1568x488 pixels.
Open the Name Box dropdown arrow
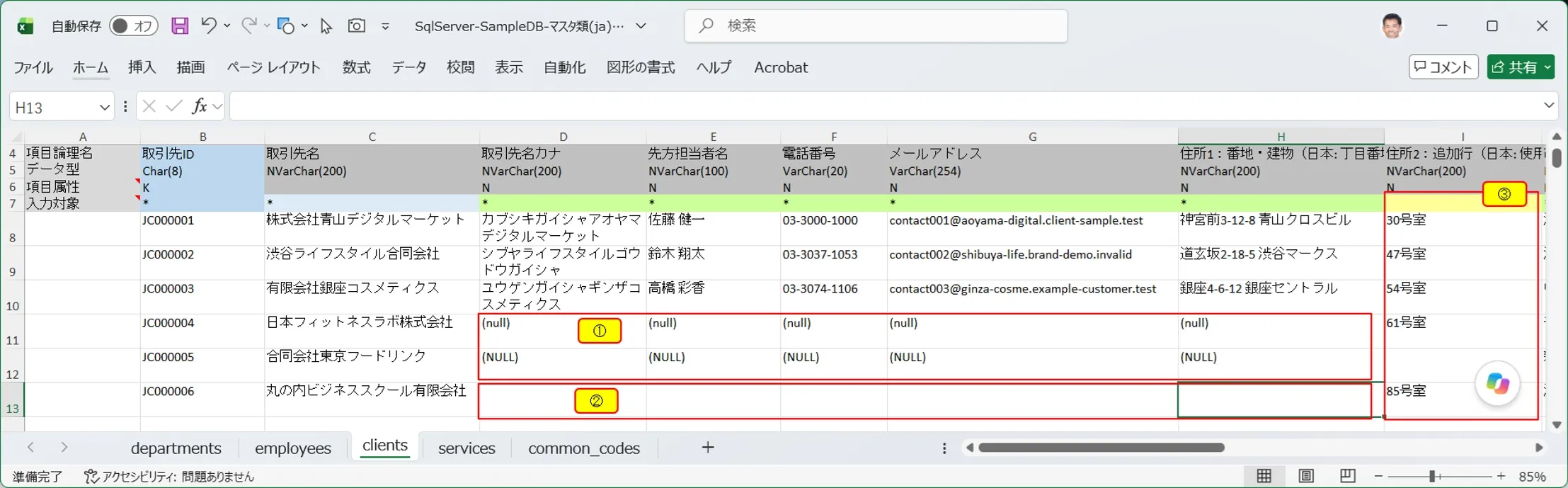[105, 107]
